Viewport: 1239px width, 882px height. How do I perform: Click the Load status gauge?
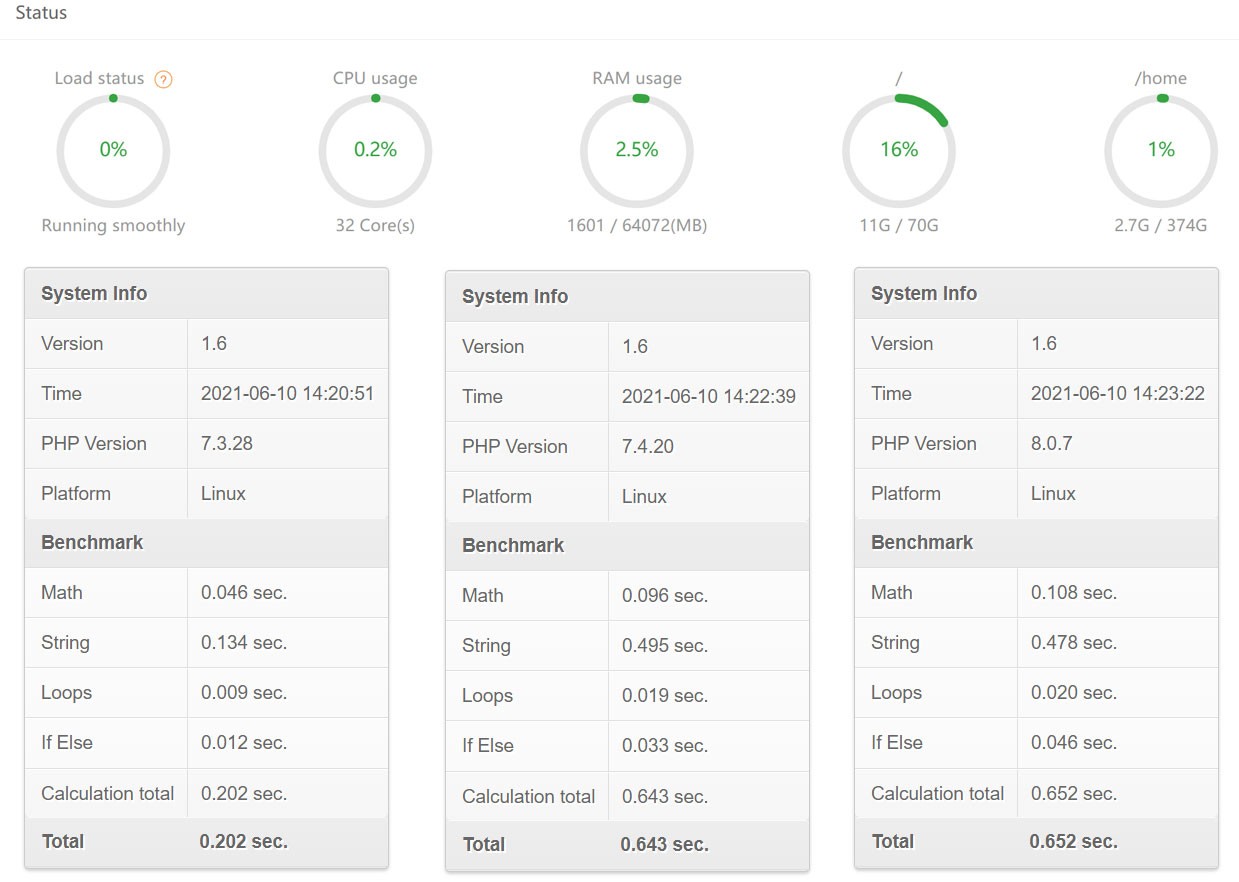tap(113, 150)
